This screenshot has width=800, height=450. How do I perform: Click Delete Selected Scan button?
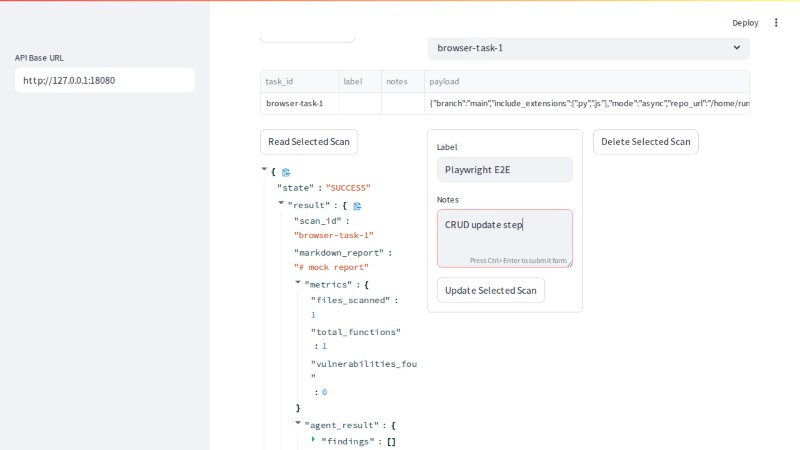(645, 142)
